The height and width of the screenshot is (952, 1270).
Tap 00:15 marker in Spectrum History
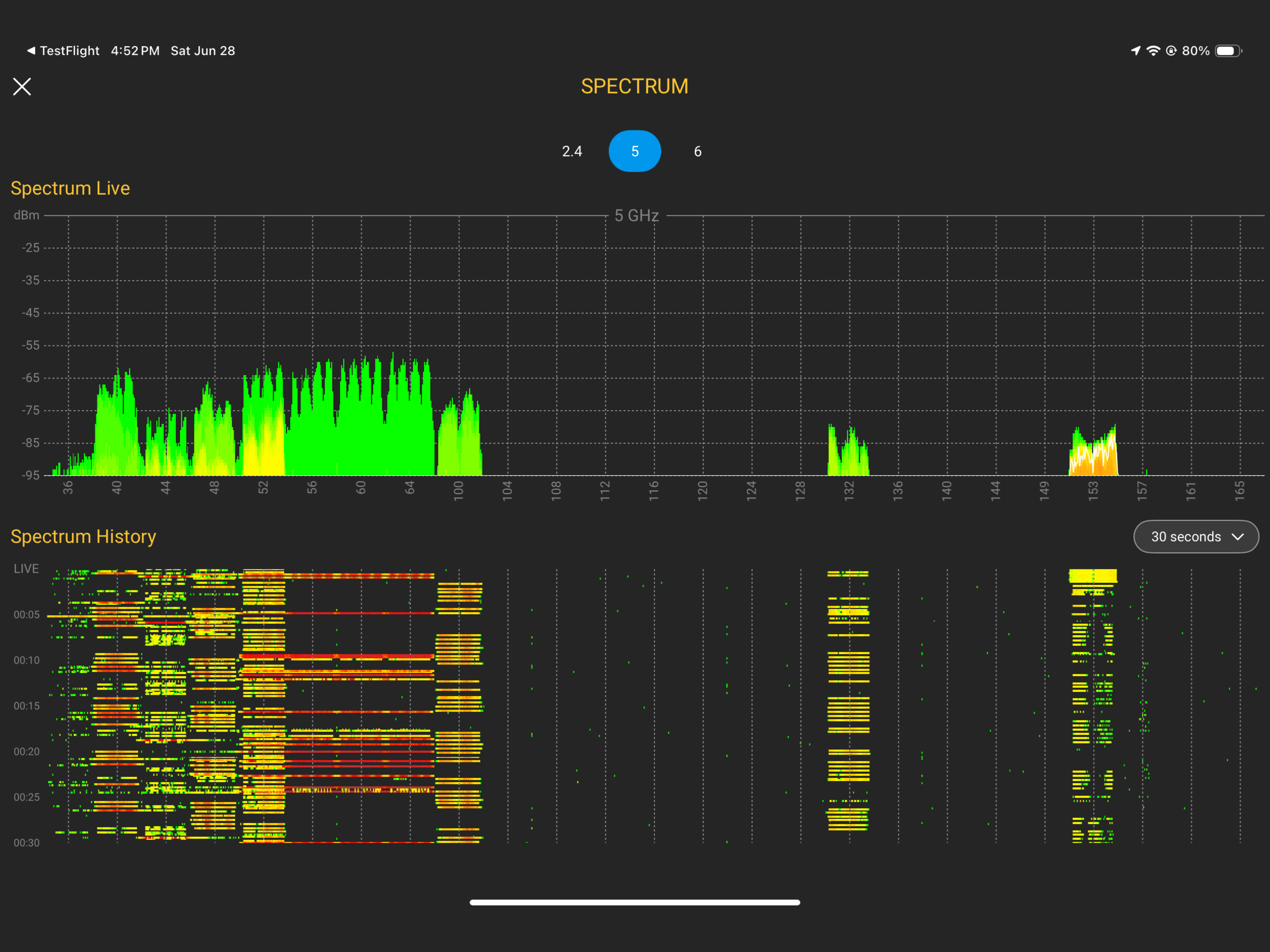[x=26, y=706]
